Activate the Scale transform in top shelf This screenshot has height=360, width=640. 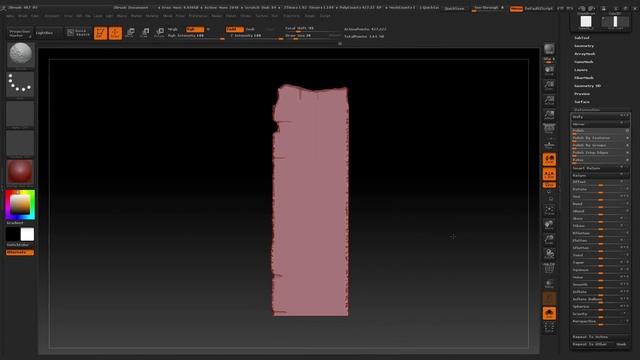(145, 33)
